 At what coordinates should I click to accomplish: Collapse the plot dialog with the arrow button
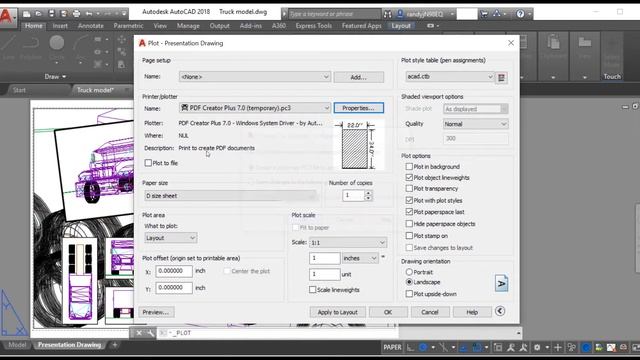click(500, 311)
